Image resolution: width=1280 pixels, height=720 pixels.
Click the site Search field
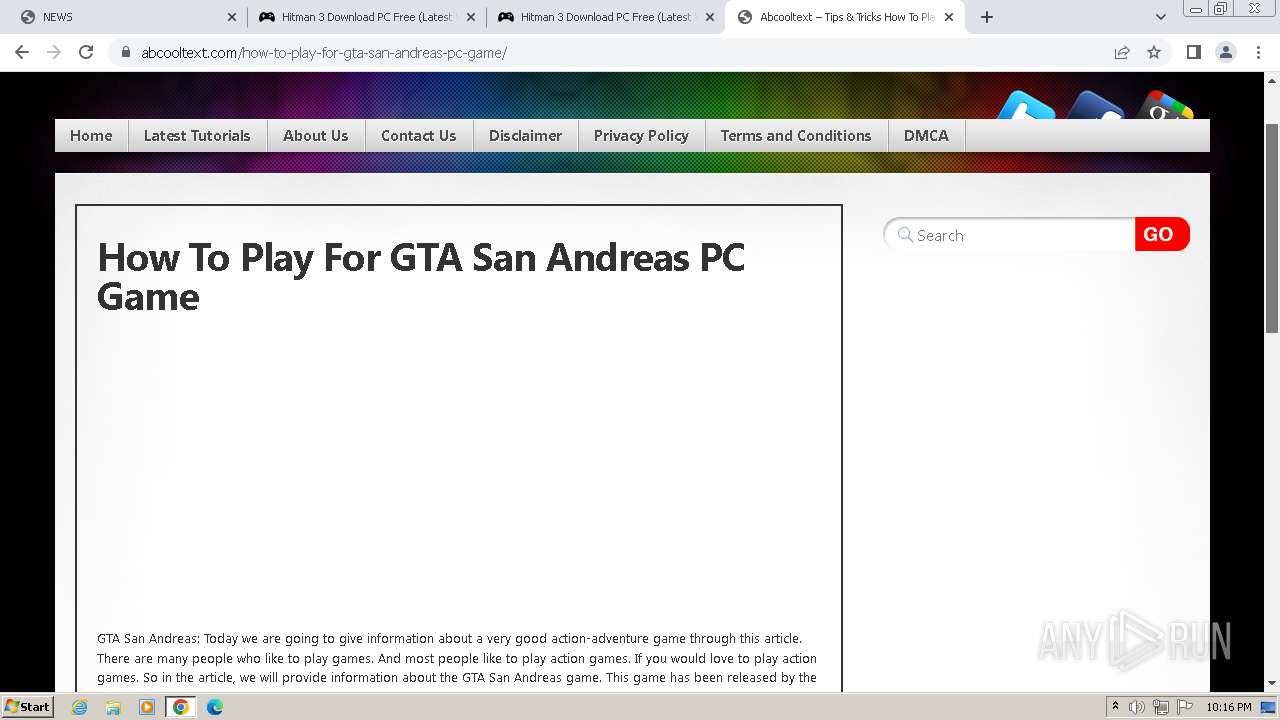point(1010,235)
